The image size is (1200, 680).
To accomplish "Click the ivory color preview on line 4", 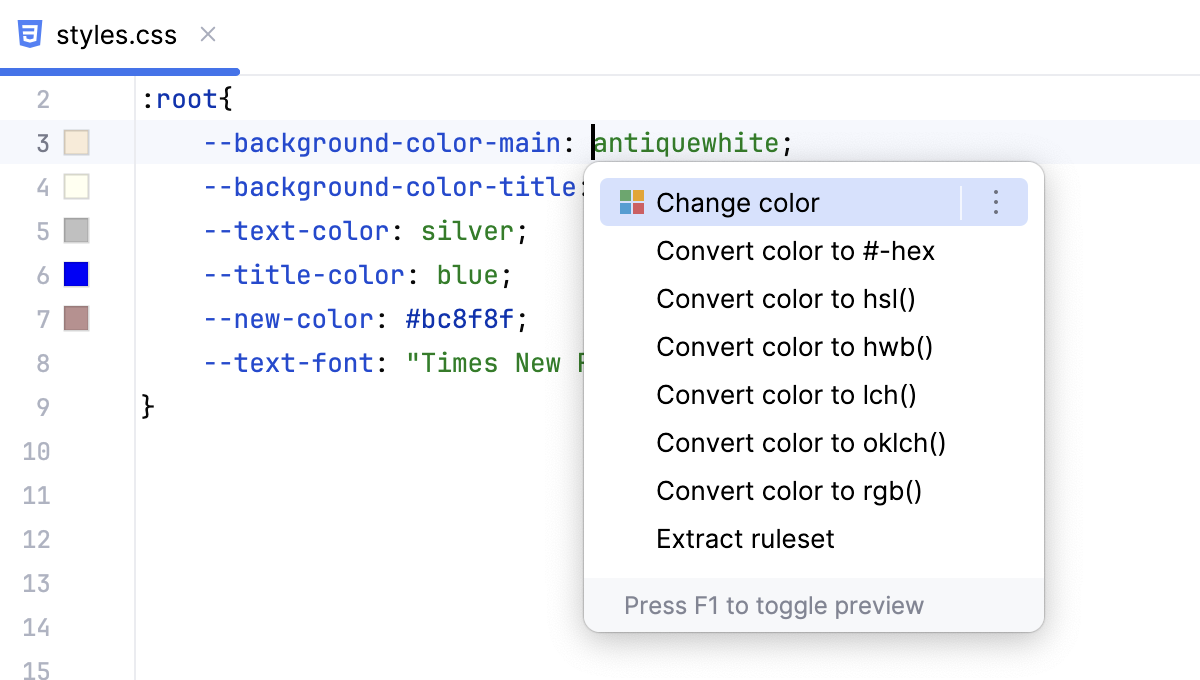I will (76, 187).
